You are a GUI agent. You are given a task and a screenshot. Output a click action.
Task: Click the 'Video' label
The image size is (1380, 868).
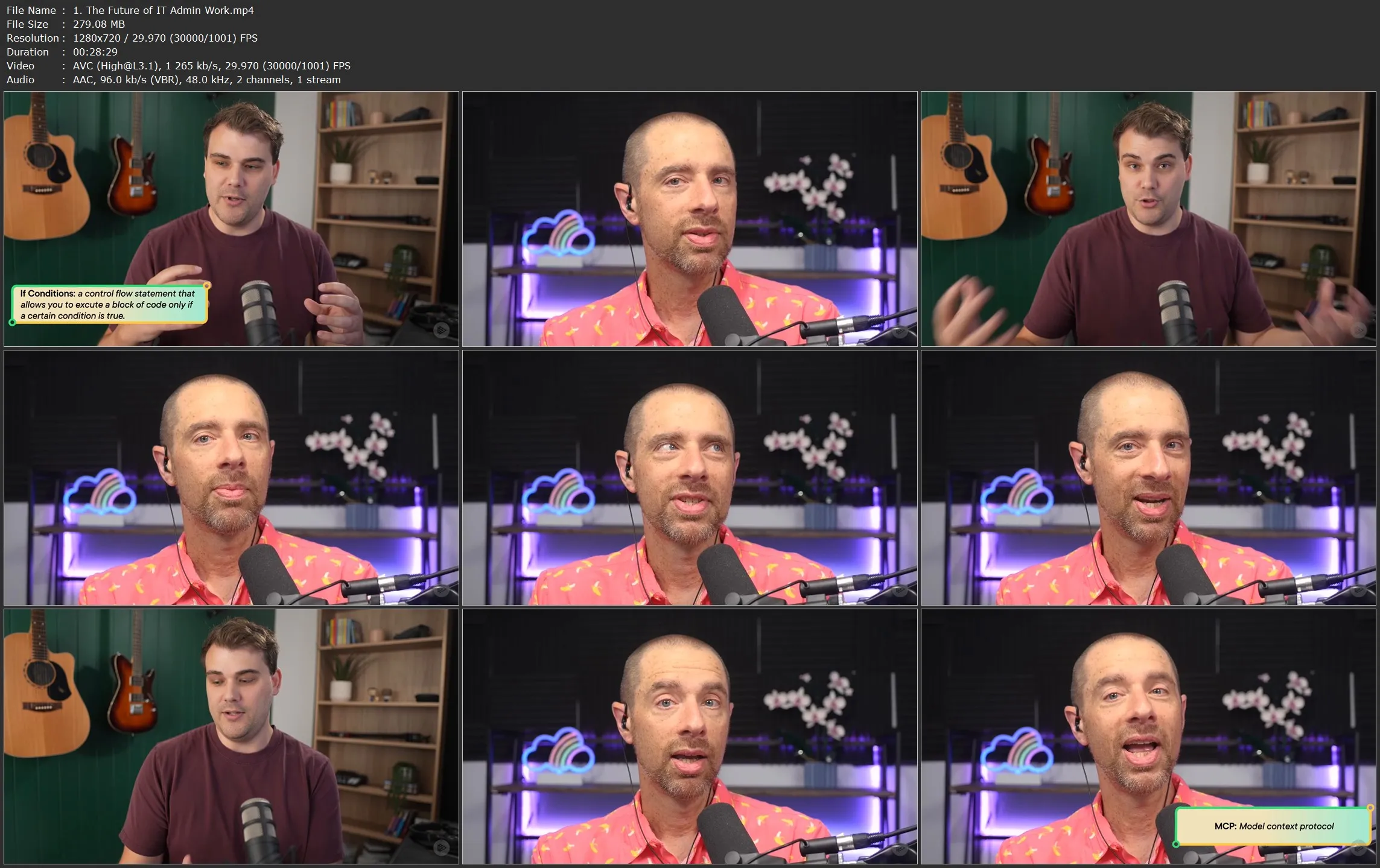coord(21,66)
